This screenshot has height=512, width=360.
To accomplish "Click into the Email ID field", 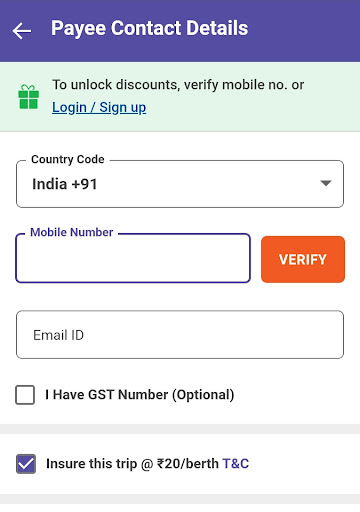I will 180,335.
